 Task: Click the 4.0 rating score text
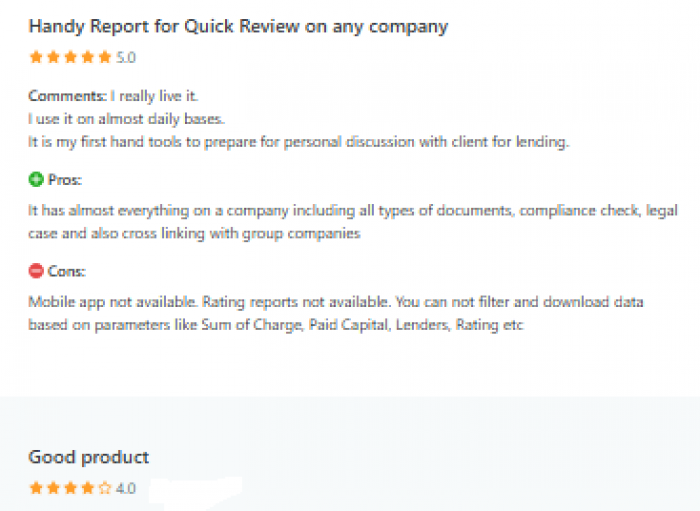(x=126, y=488)
